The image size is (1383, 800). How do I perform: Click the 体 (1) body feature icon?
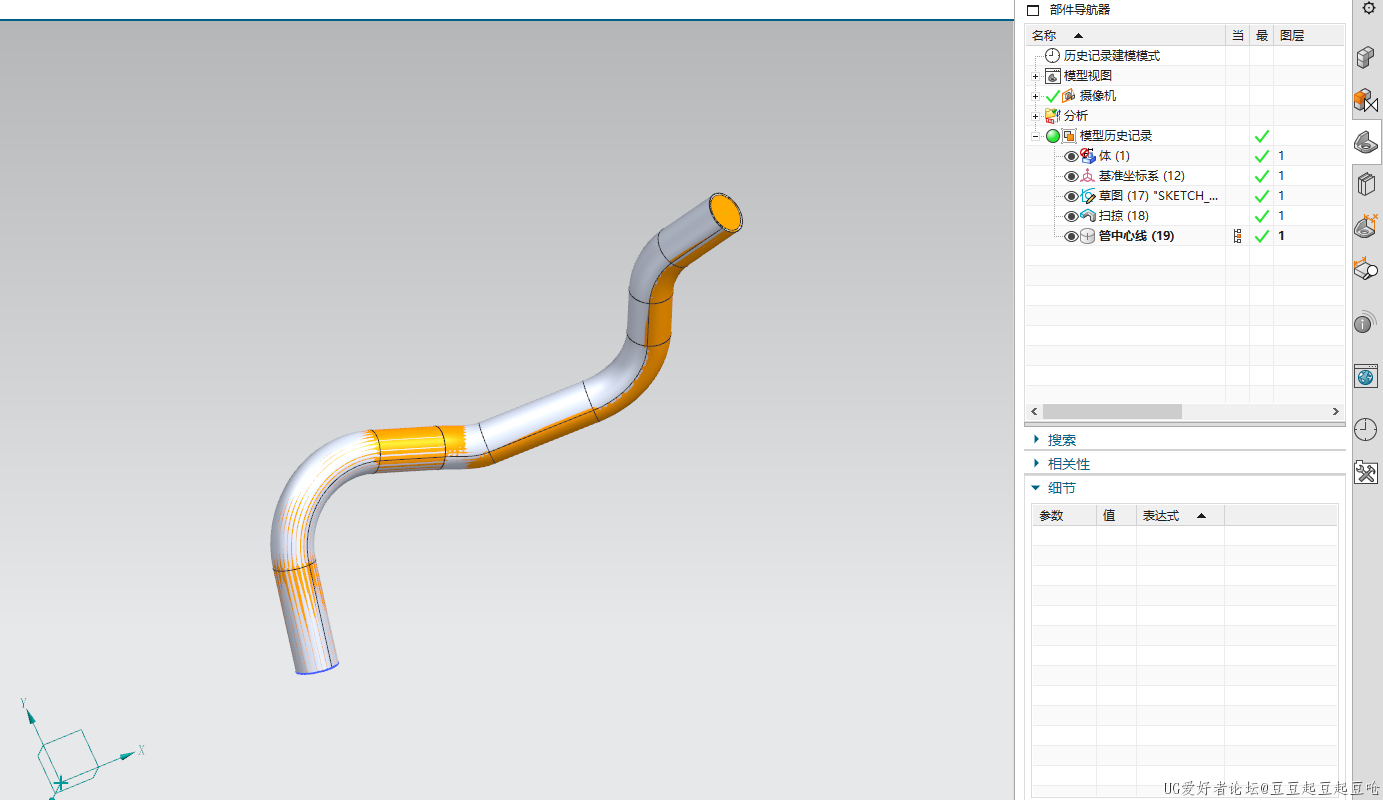[1088, 156]
